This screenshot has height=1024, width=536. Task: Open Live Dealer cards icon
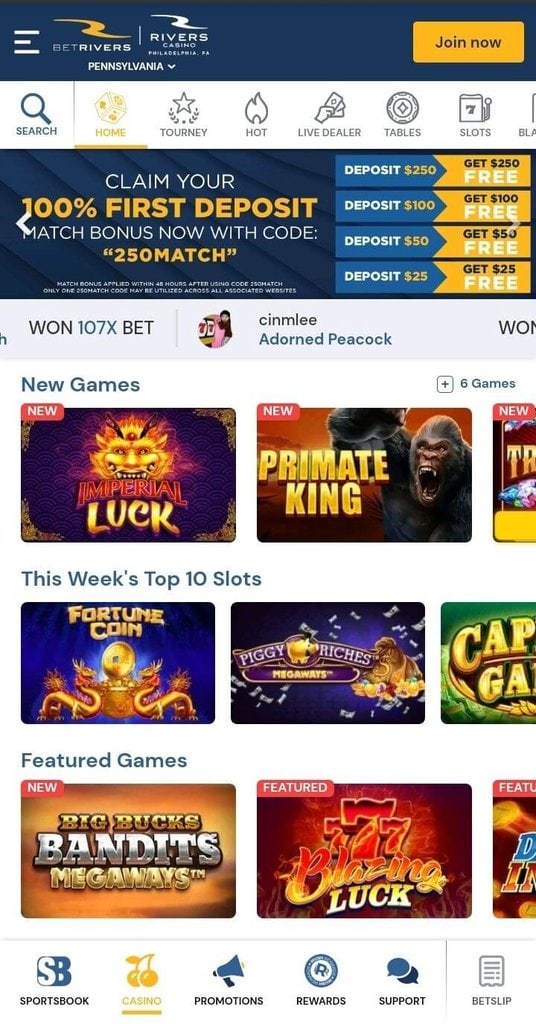coord(329,108)
